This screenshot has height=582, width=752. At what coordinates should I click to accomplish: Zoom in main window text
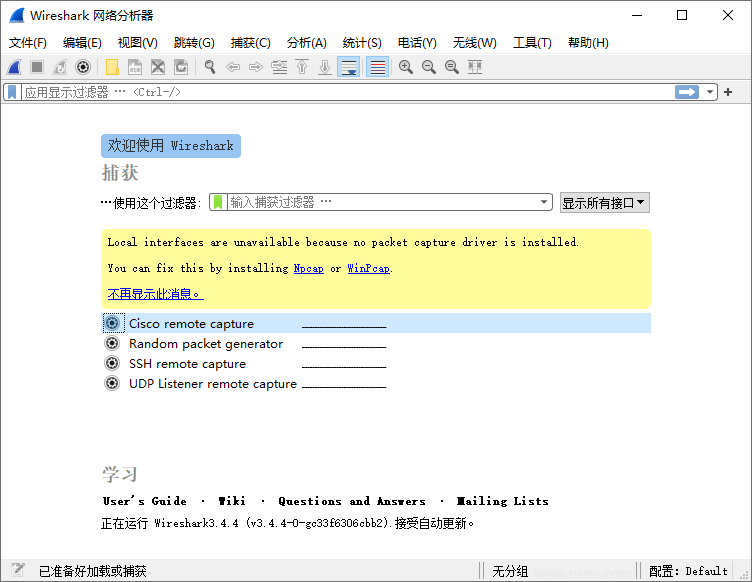tap(406, 67)
